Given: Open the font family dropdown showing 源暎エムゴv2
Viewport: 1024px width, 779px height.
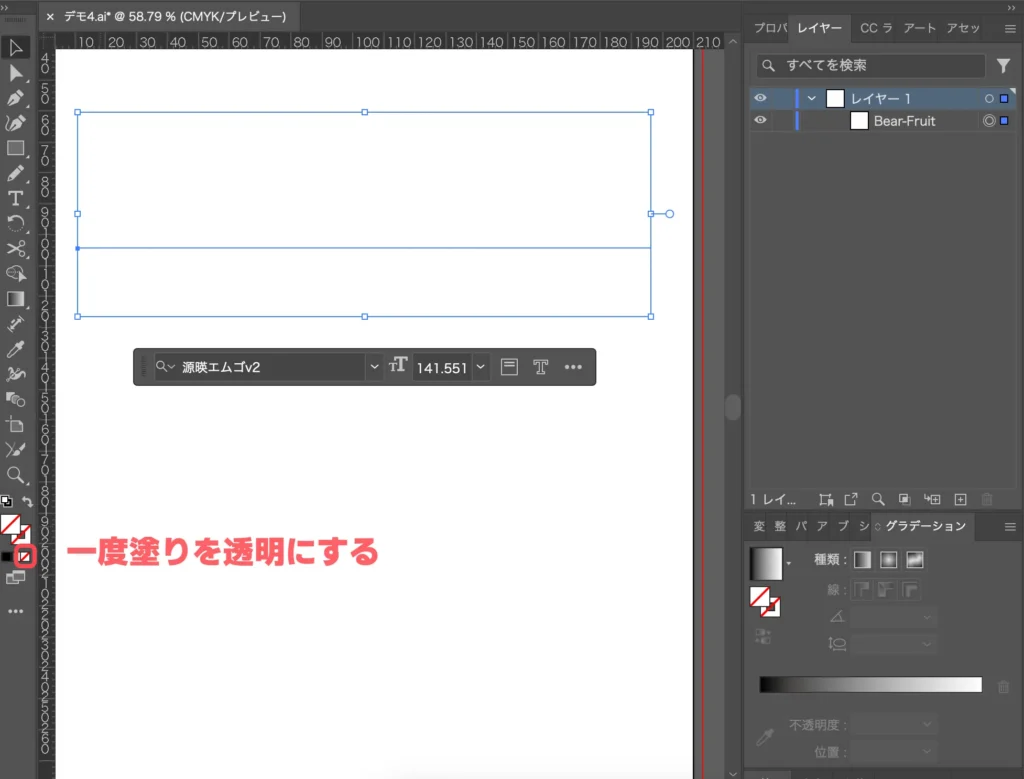Looking at the screenshot, I should [374, 367].
